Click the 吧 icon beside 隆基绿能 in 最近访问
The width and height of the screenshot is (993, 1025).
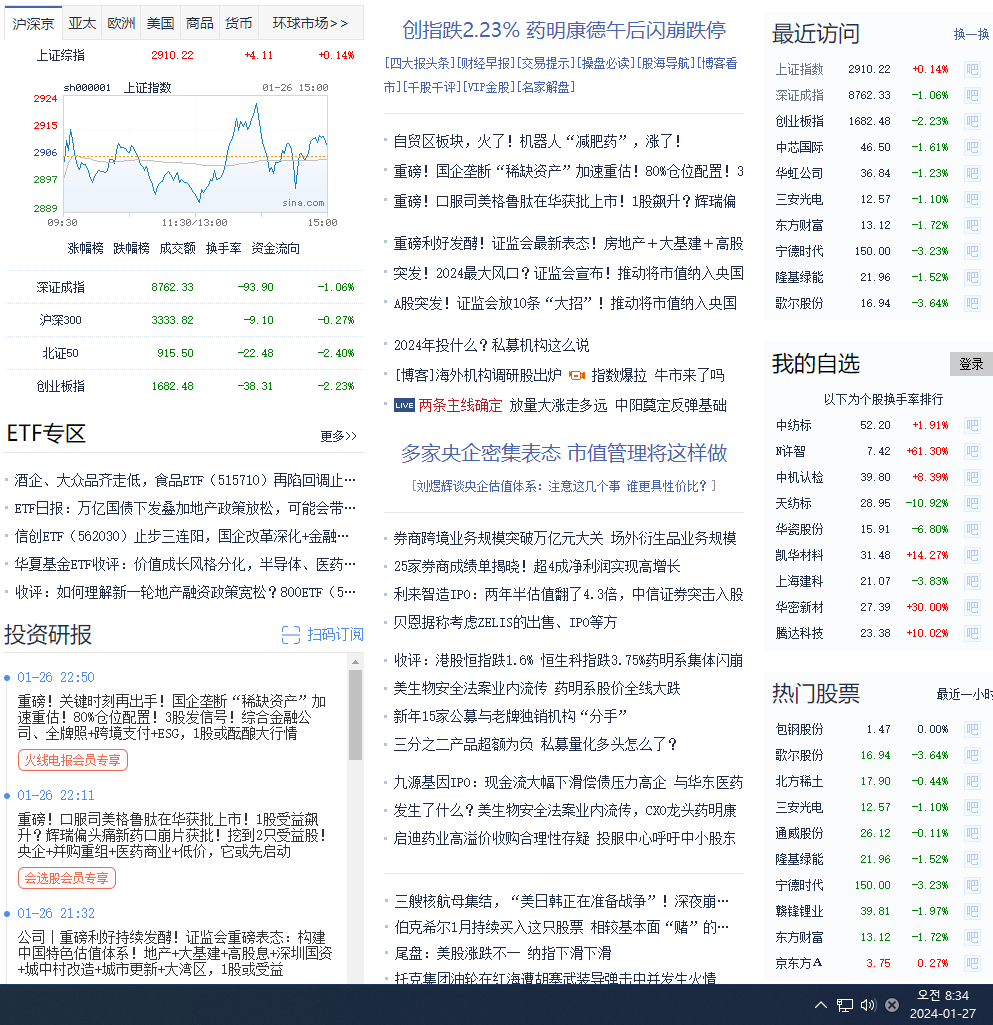972,277
